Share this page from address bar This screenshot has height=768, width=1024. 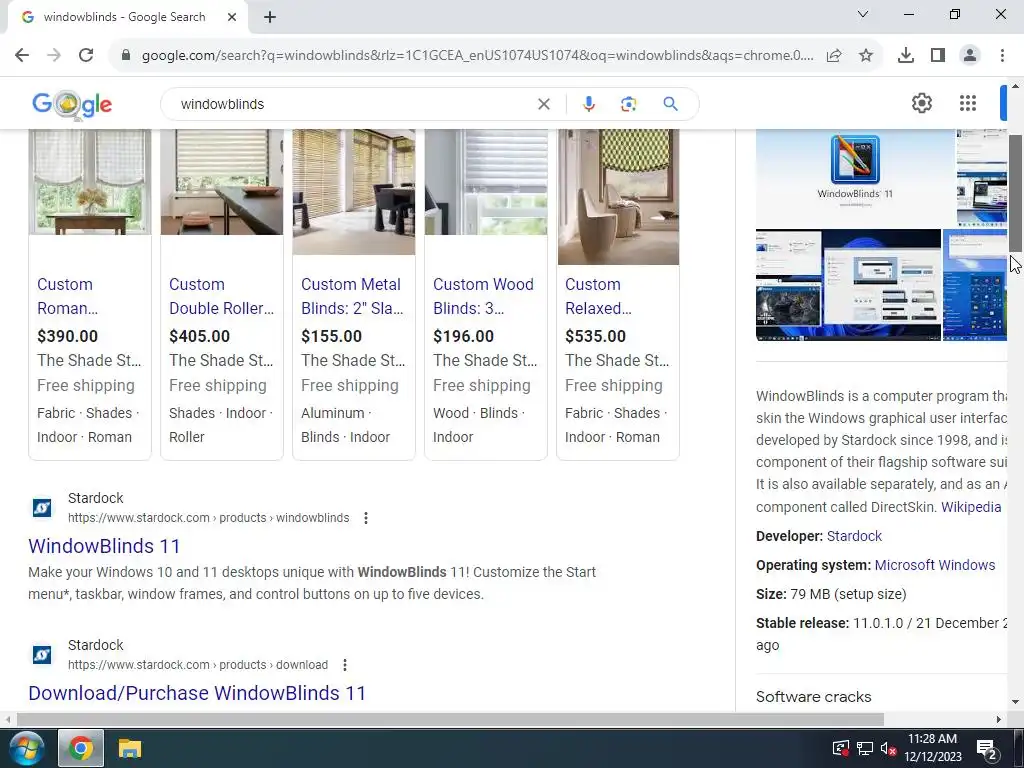click(834, 56)
